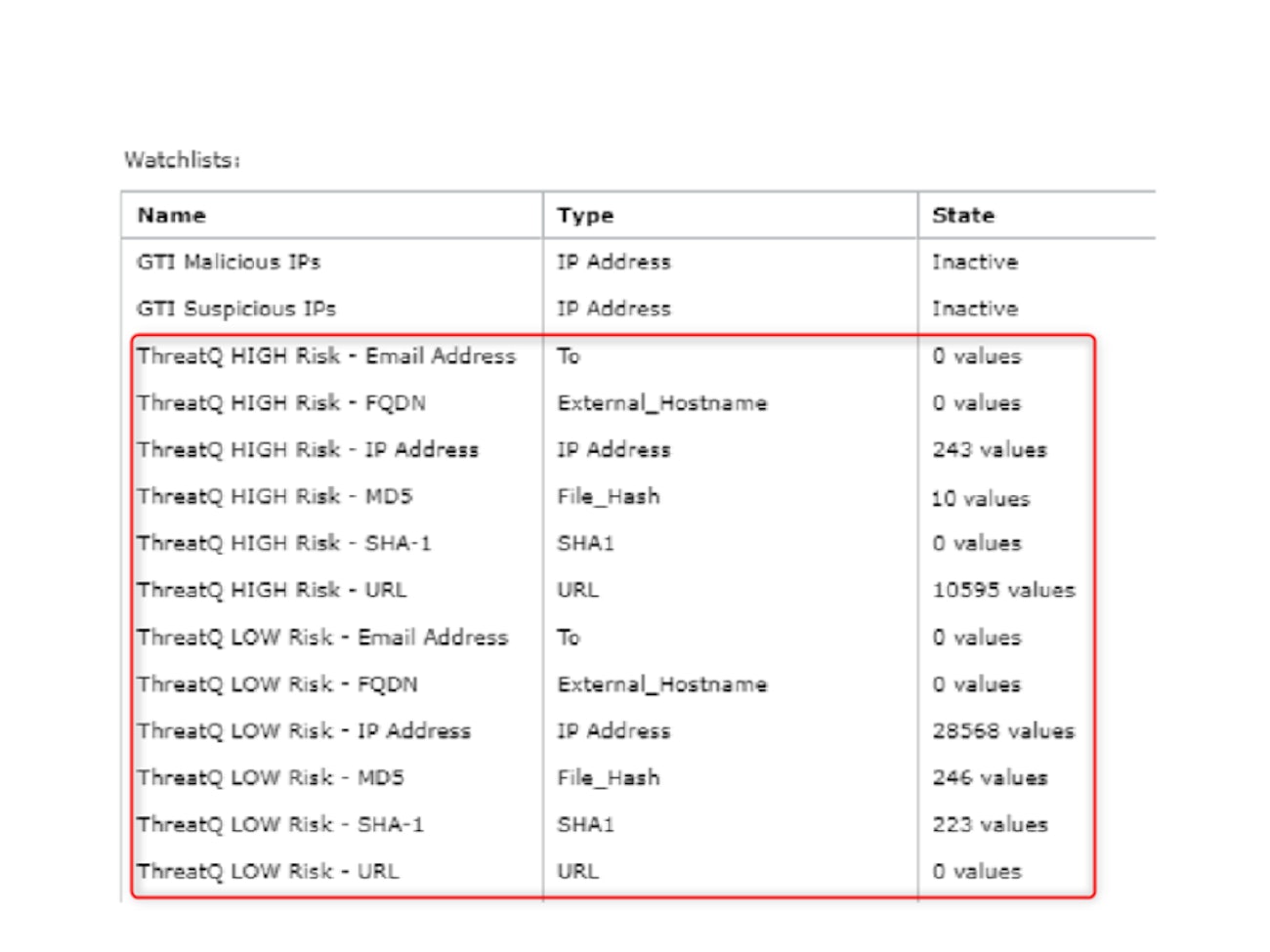Screen dimensions: 1270x952
Task: Click the State column header
Action: (x=963, y=216)
